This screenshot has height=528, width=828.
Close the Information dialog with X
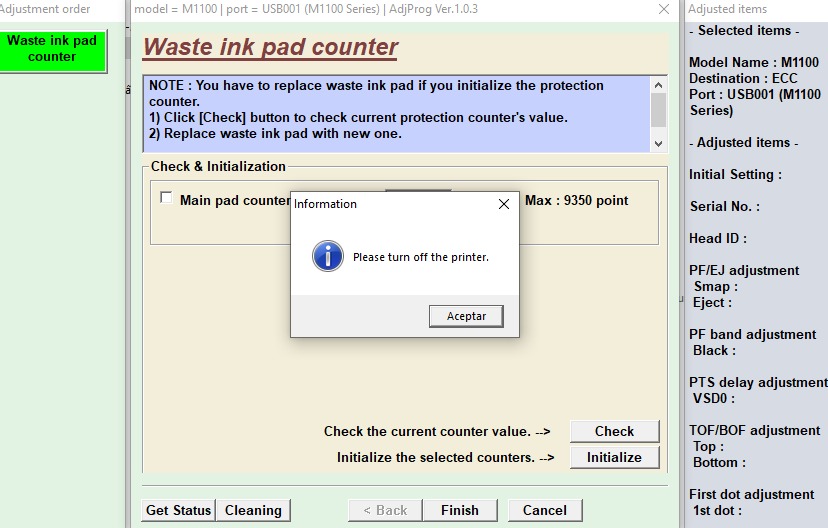click(504, 204)
